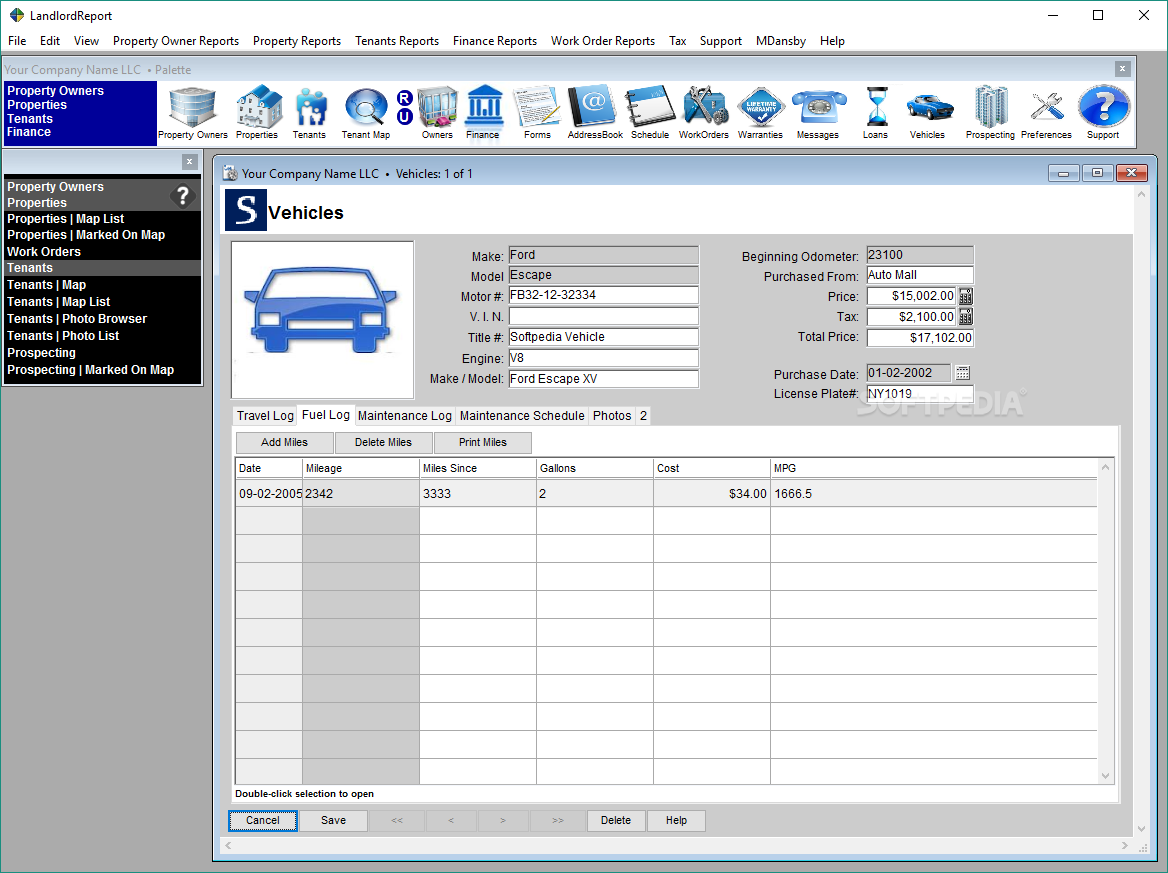Viewport: 1168px width, 873px height.
Task: Open Property Owners palette icon
Action: click(192, 112)
